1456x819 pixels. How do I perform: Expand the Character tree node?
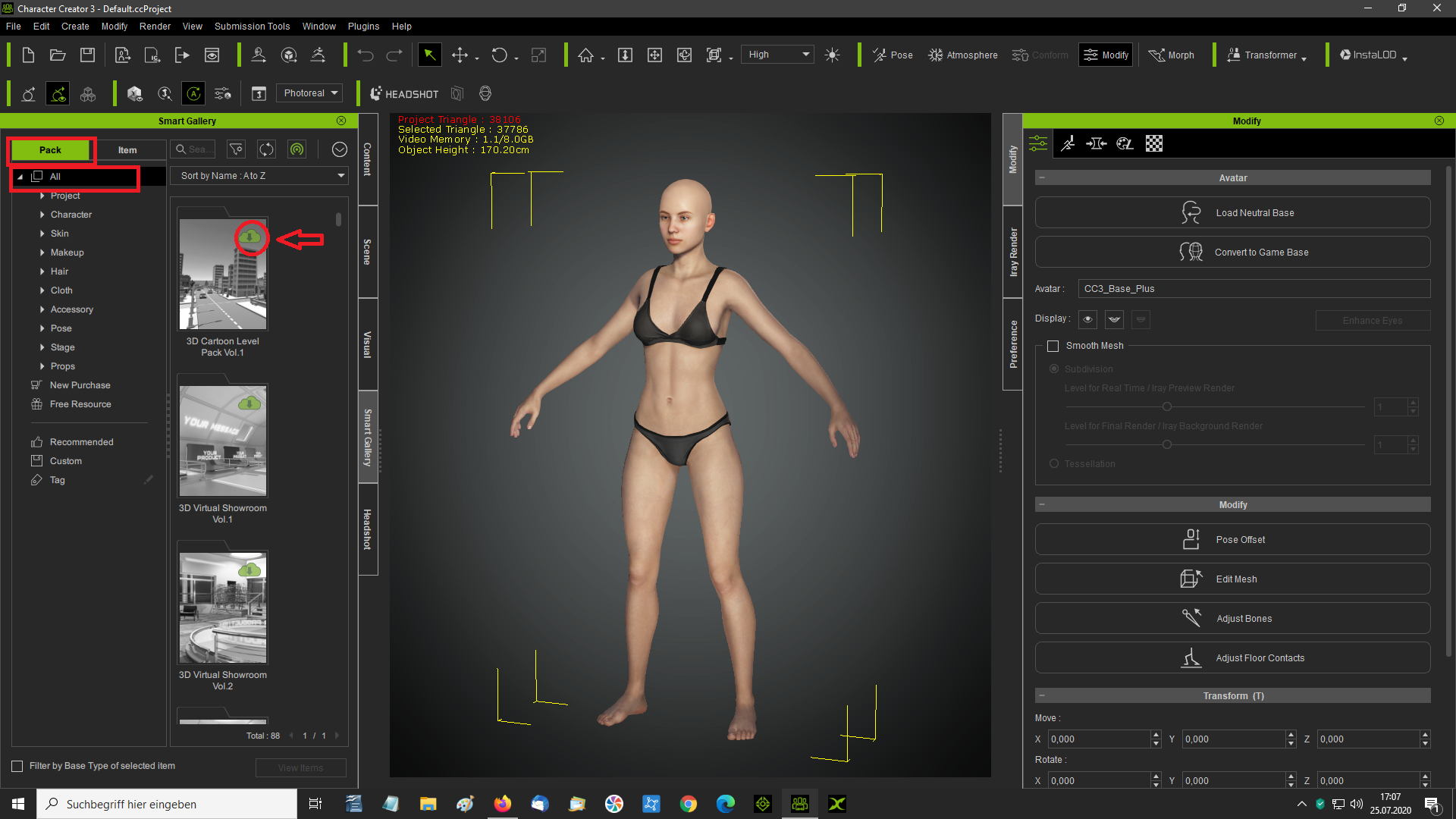42,215
